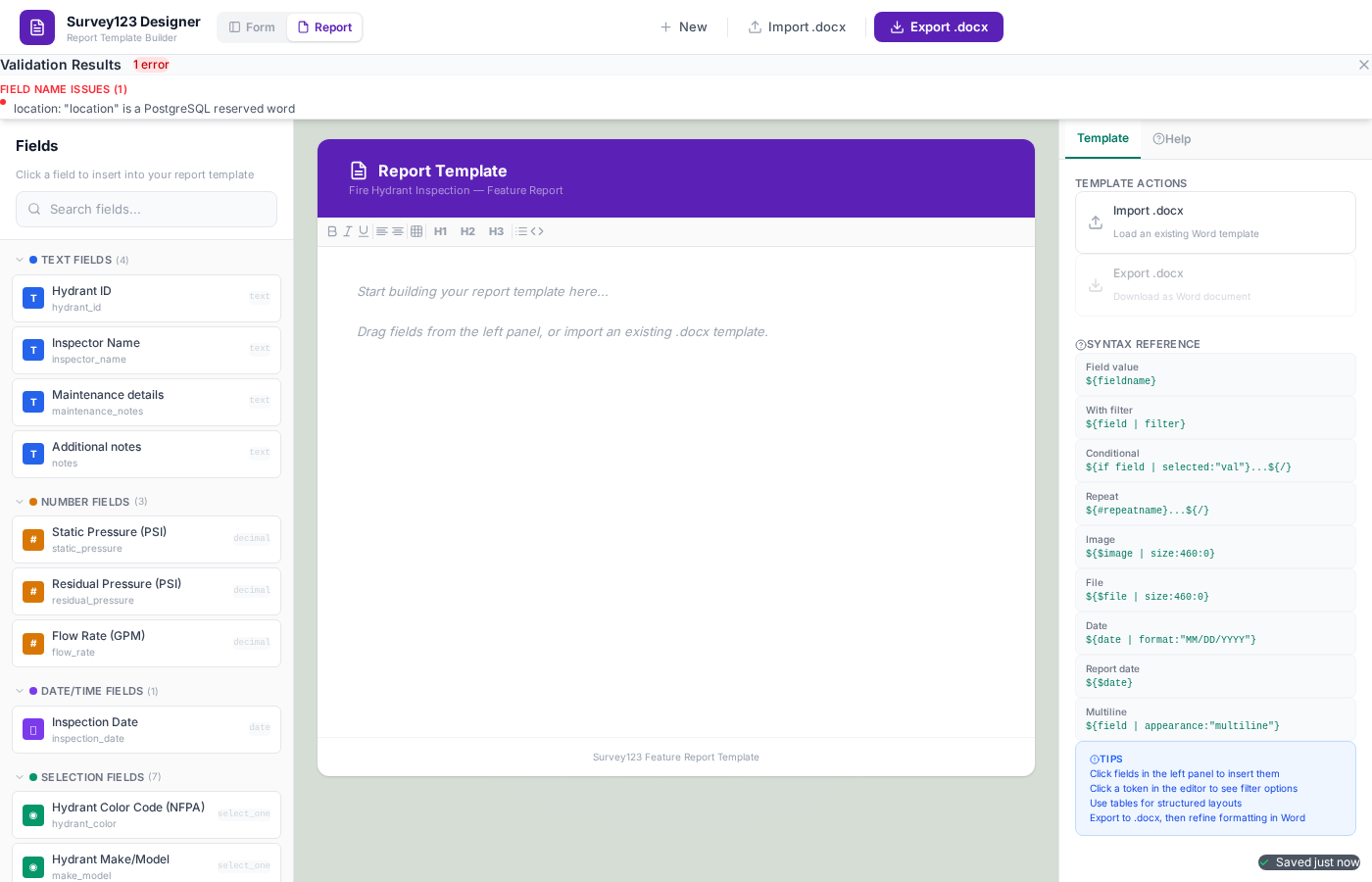Collapse the DATE/TIME FIELDS group
Viewport: 1372px width, 882px height.
pos(20,691)
